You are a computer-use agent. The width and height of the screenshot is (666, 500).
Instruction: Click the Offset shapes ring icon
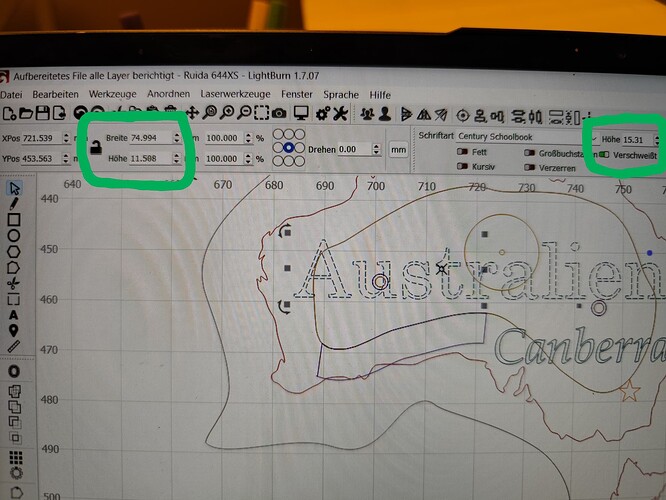pyautogui.click(x=14, y=372)
